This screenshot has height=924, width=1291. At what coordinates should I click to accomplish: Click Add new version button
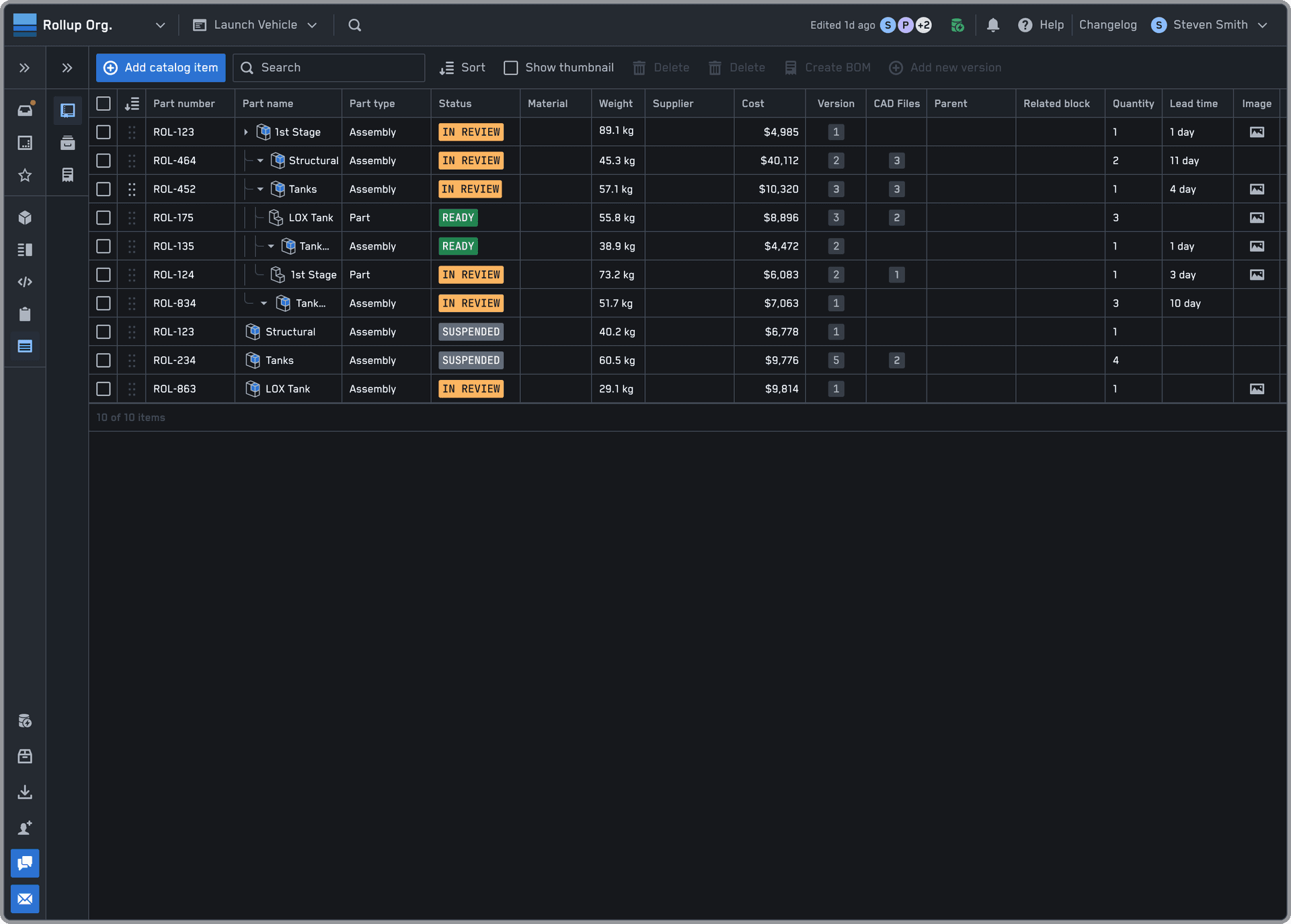(945, 68)
